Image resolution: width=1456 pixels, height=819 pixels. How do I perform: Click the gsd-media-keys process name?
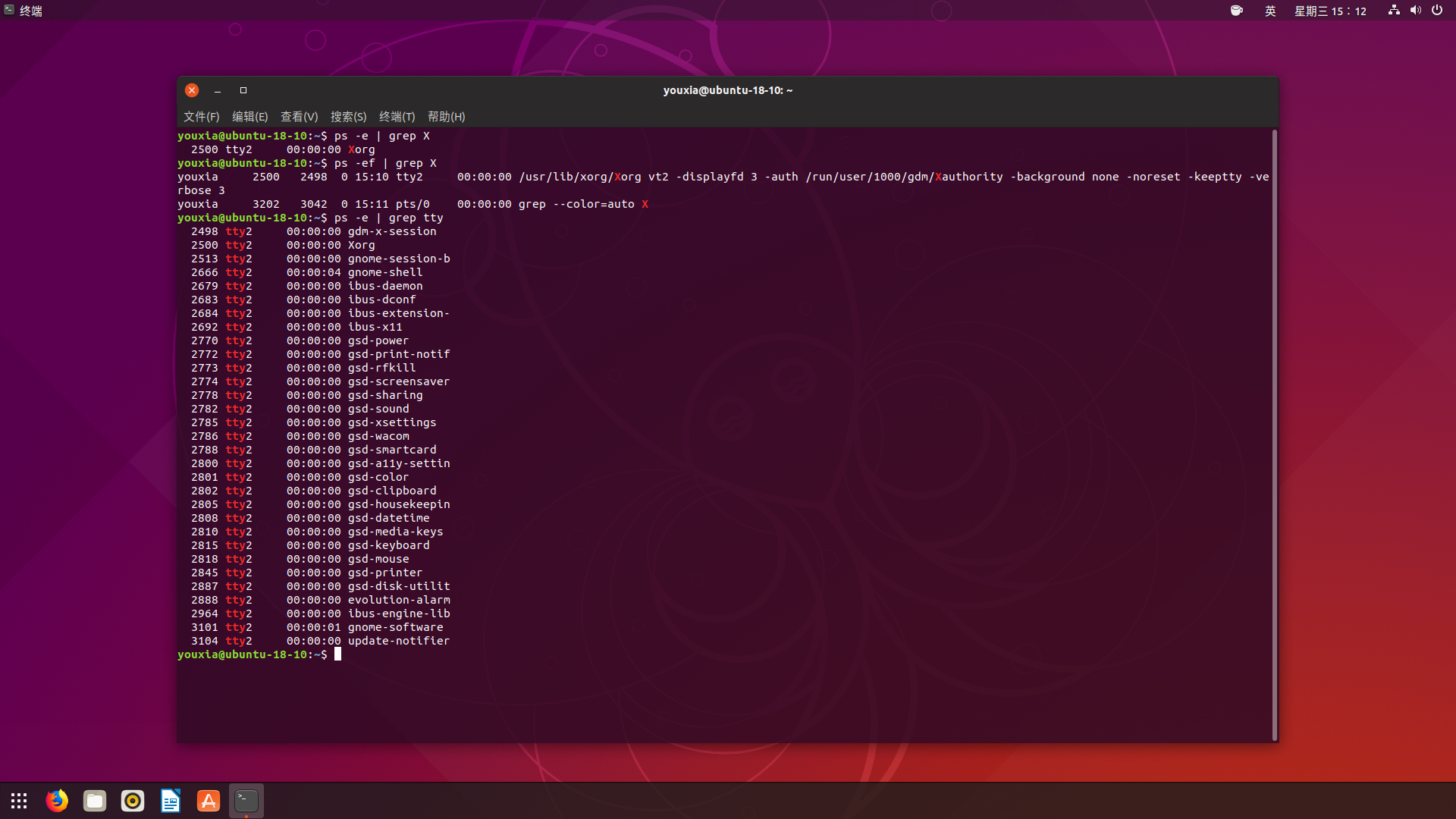(x=395, y=532)
